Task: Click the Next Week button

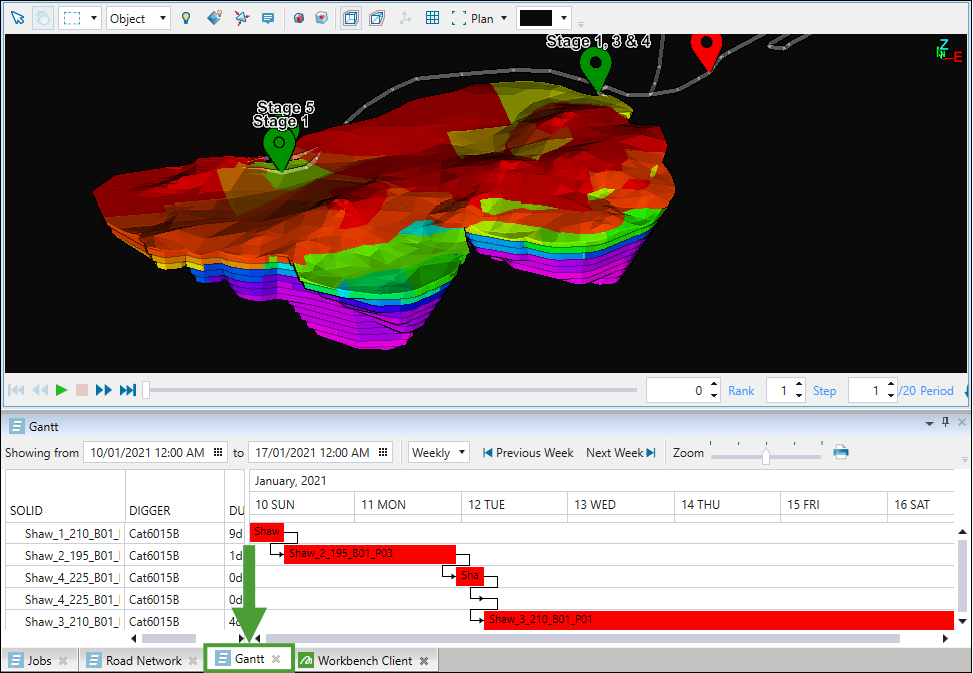Action: tap(620, 452)
